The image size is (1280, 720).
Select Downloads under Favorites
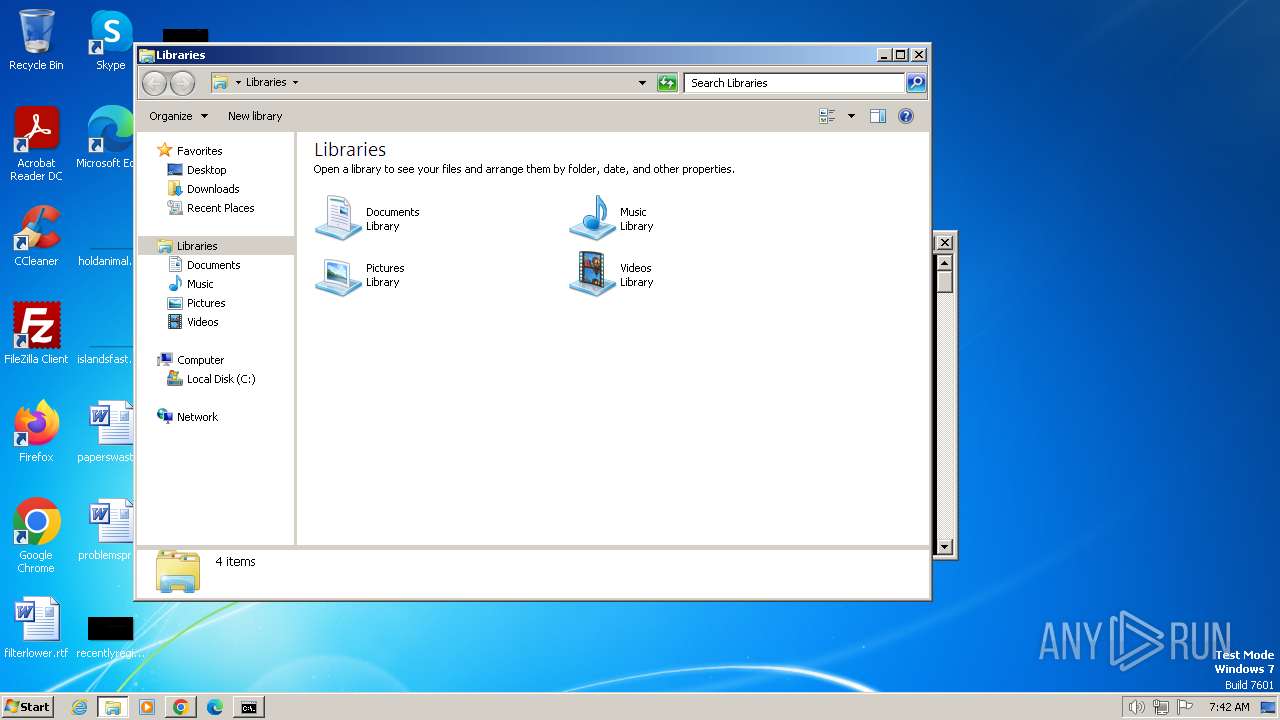[213, 189]
